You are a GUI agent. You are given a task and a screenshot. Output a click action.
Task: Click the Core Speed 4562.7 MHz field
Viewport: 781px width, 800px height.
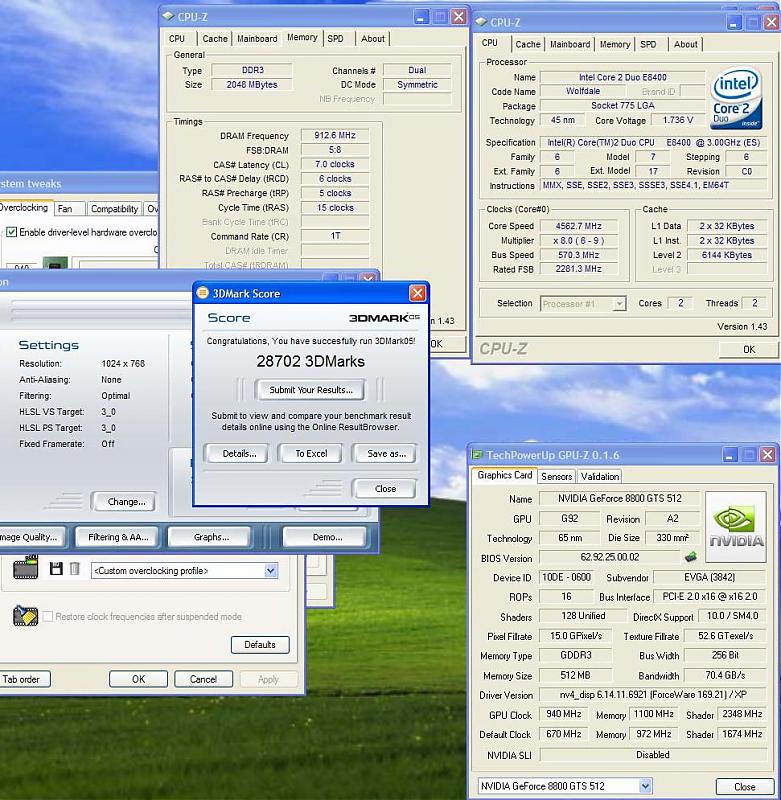pos(578,226)
